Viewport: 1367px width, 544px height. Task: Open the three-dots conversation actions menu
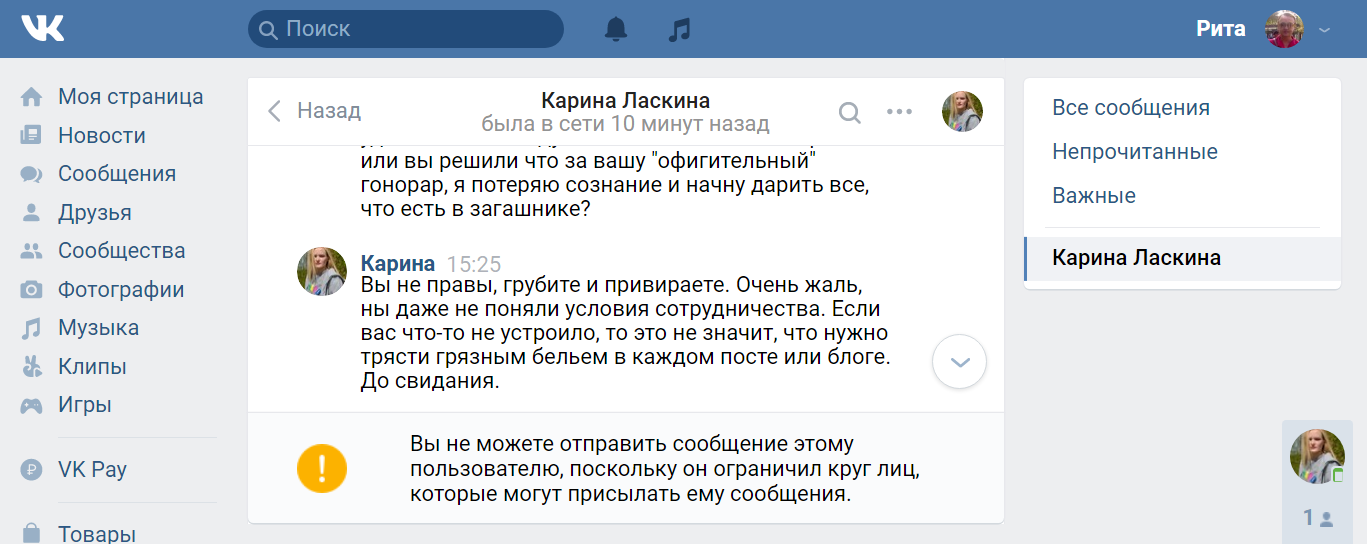(x=900, y=112)
